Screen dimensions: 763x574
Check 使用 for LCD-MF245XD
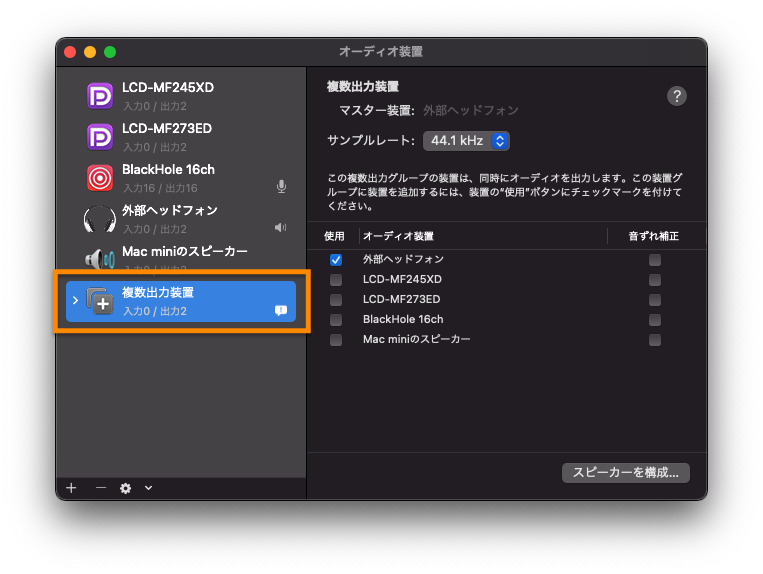(336, 280)
